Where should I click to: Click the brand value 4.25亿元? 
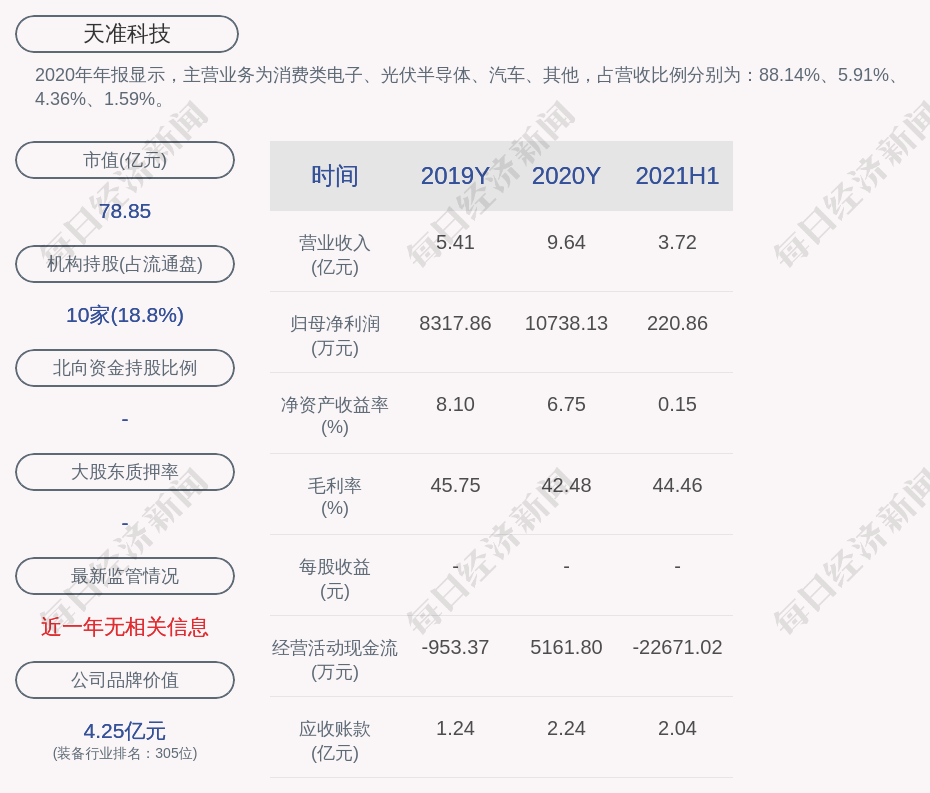tap(125, 731)
